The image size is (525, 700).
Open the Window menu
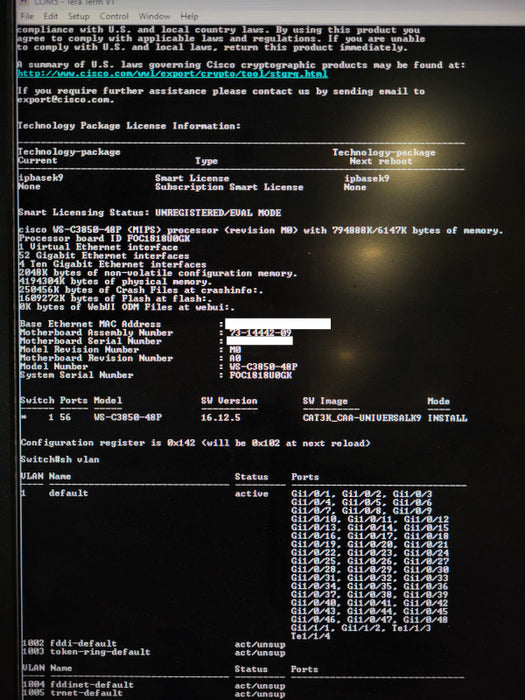(x=154, y=16)
